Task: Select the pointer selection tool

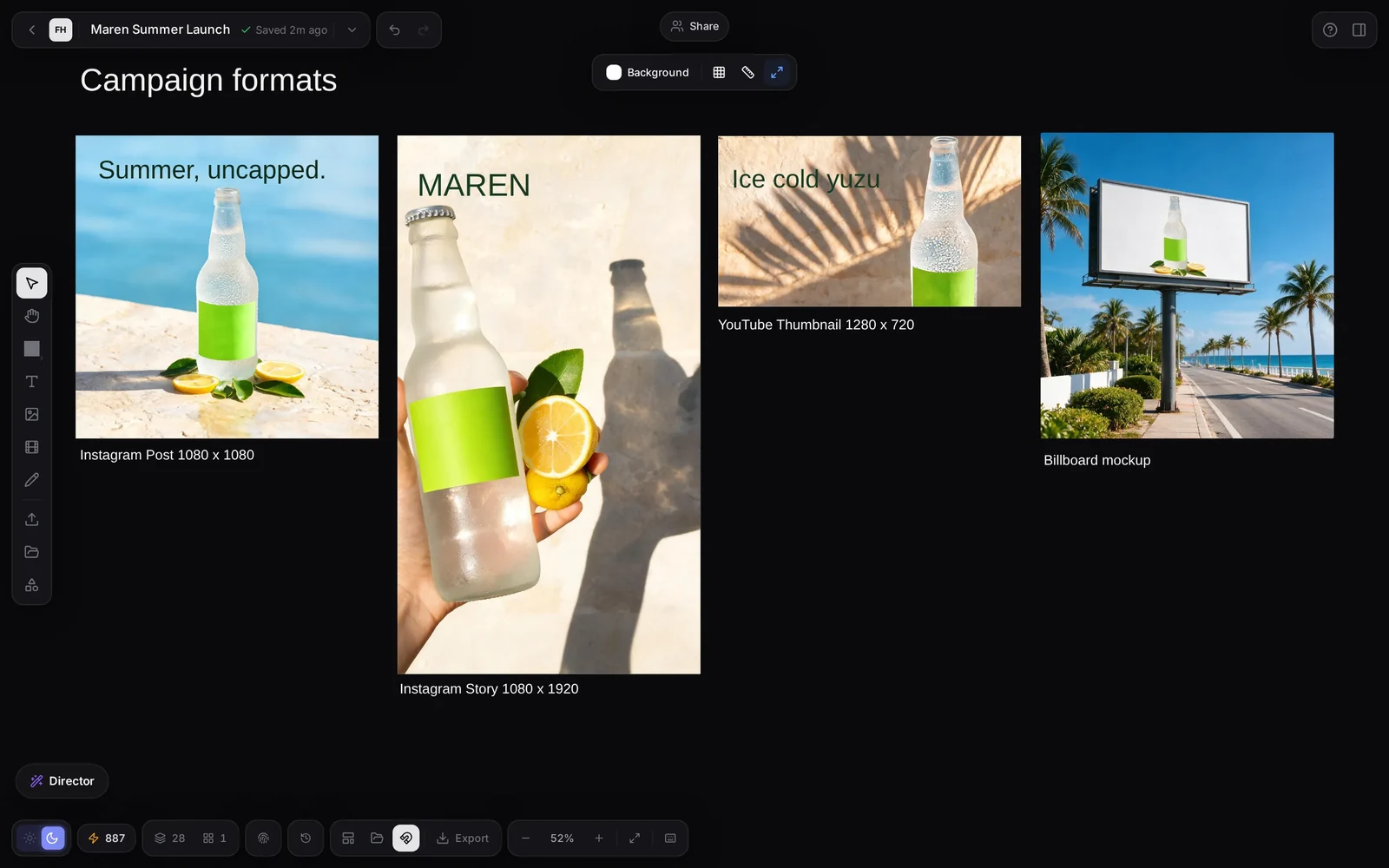Action: 32,283
